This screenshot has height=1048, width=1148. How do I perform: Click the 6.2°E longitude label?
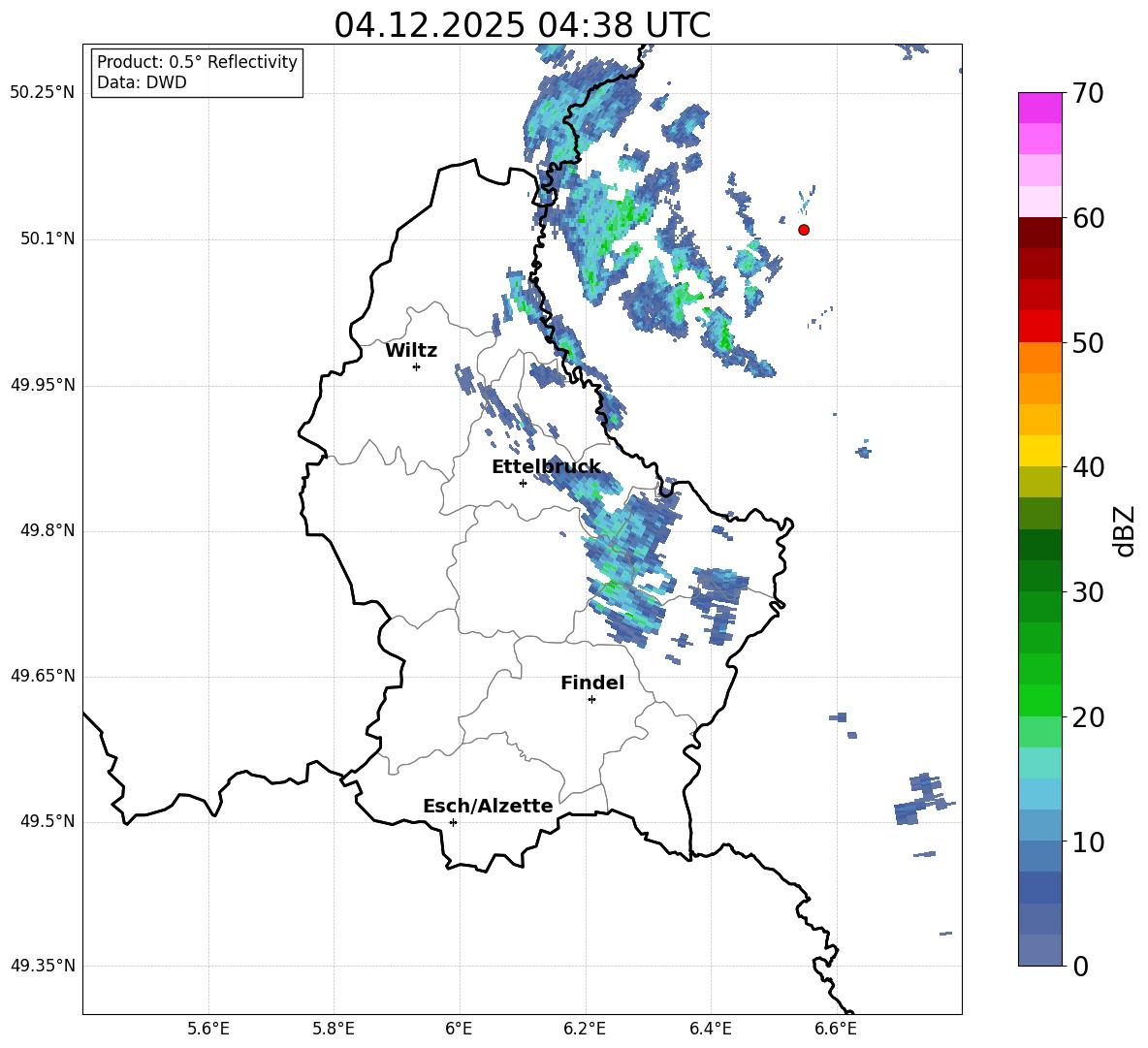(x=585, y=1029)
